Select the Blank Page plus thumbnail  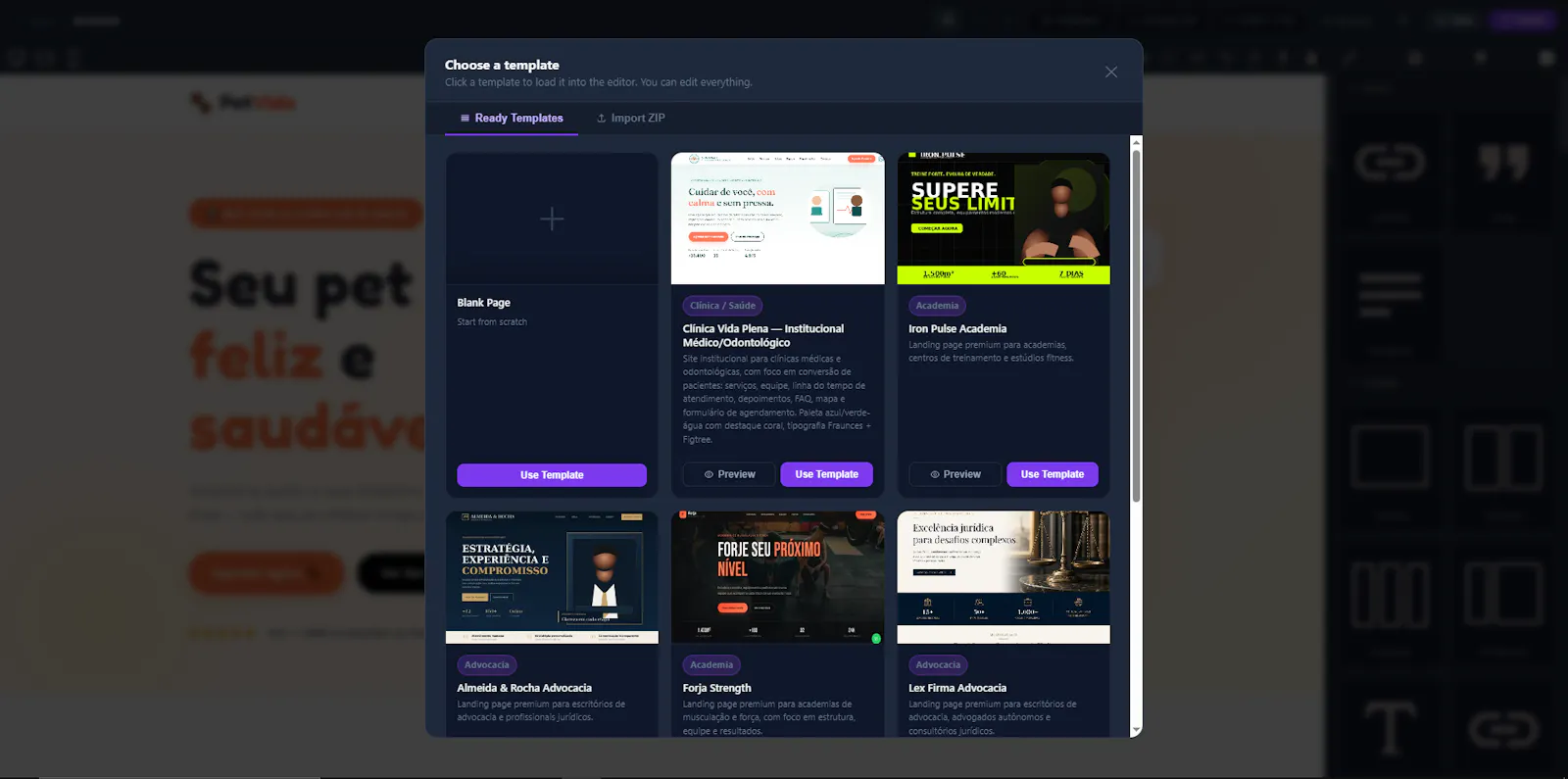tap(552, 219)
